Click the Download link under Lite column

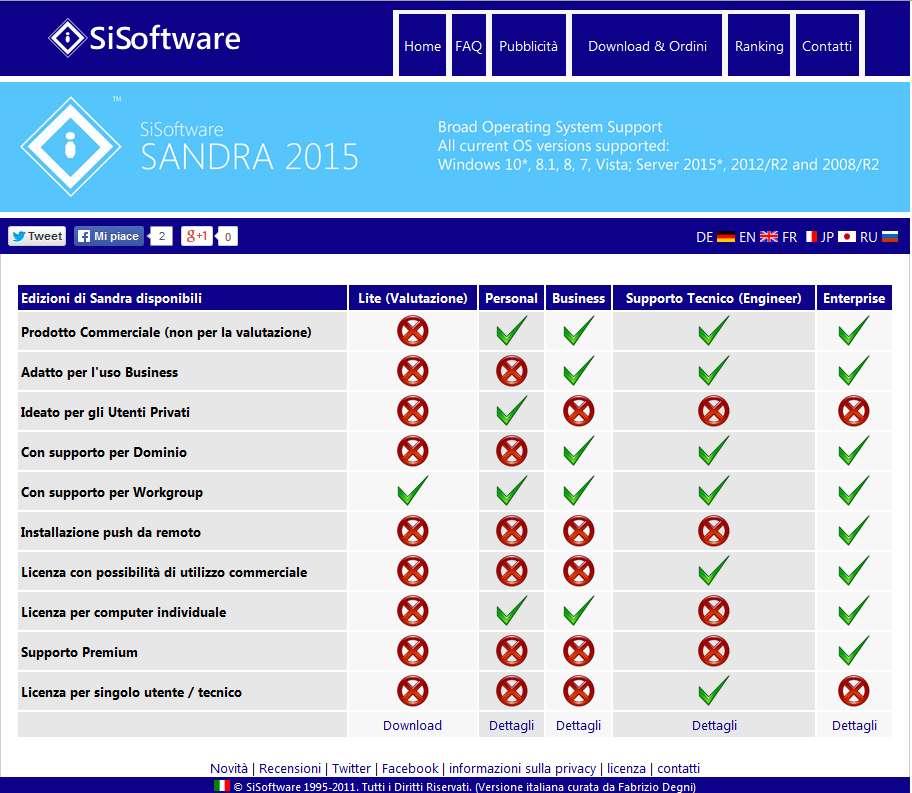(x=412, y=726)
